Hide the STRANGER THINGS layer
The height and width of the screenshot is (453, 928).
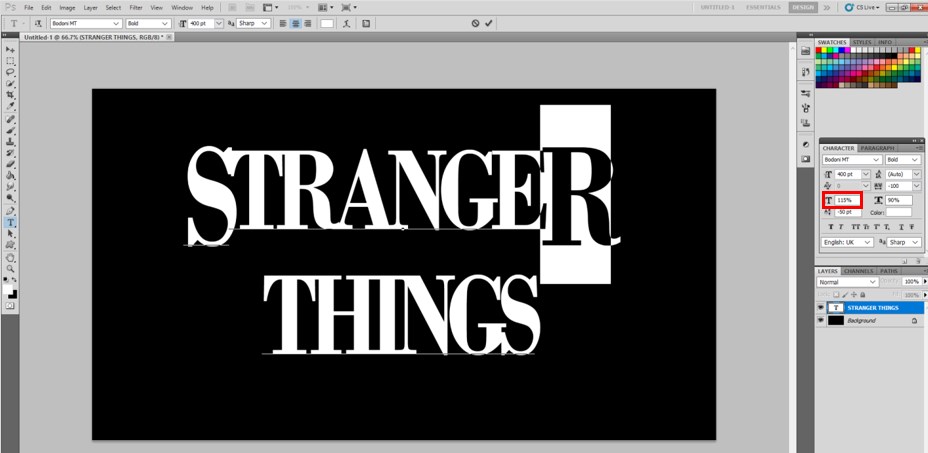(820, 308)
